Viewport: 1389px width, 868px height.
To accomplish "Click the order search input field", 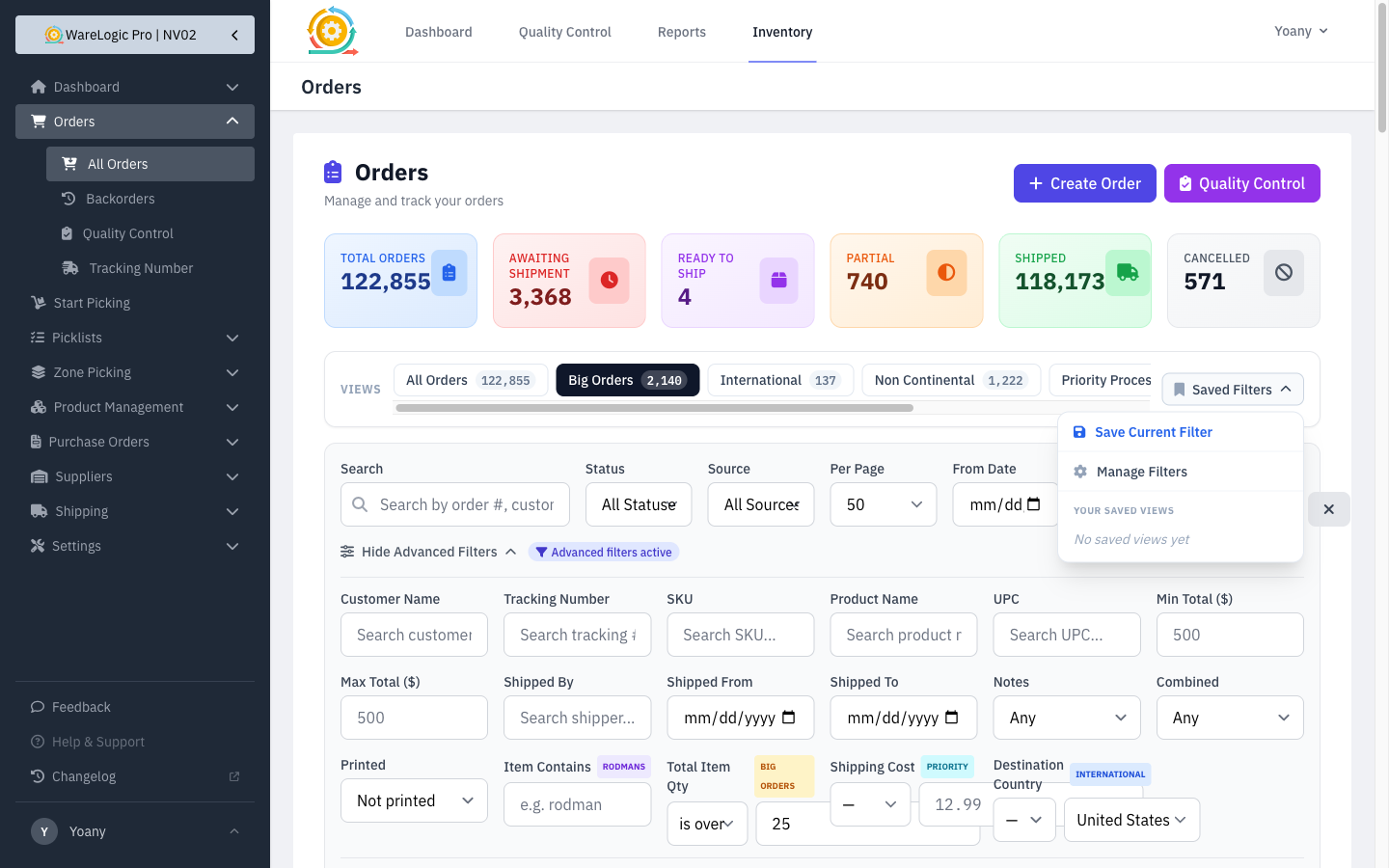I will tap(455, 504).
